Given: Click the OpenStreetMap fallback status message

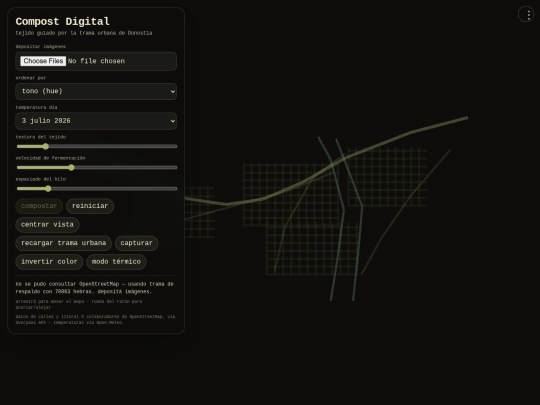Looking at the screenshot, I should click(x=95, y=288).
